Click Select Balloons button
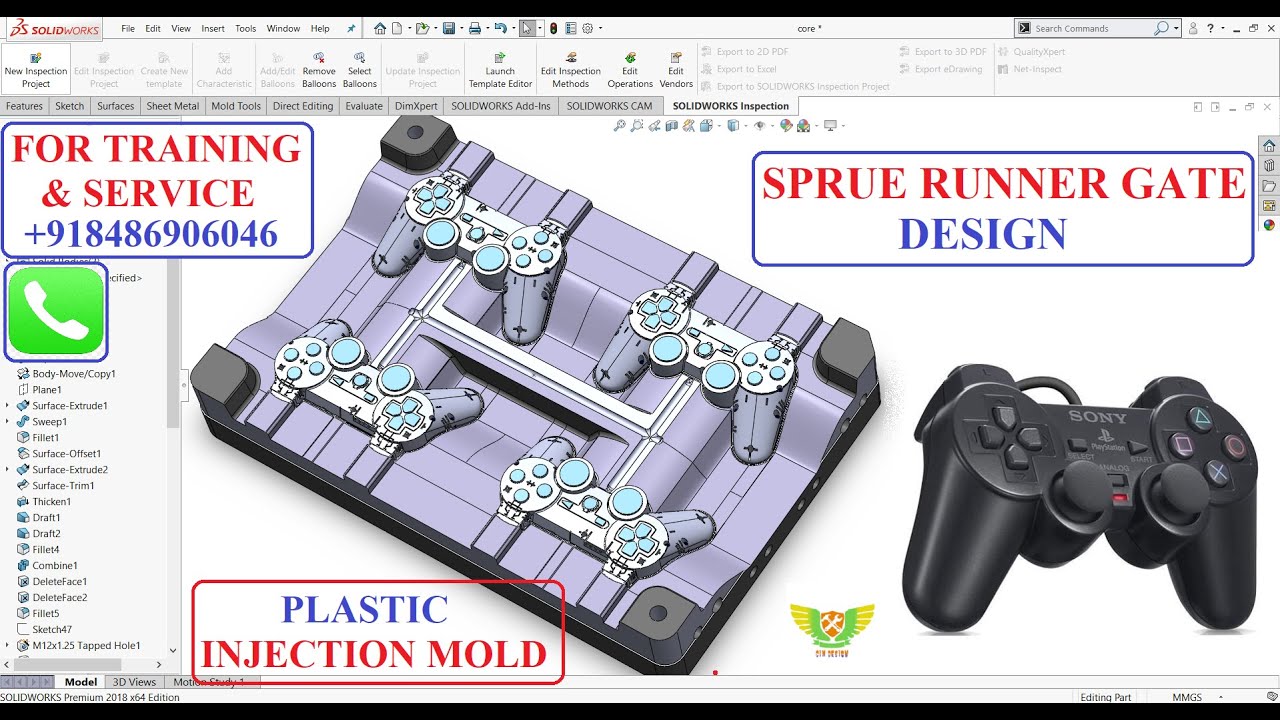Screen dimensions: 1280x720 [360, 69]
